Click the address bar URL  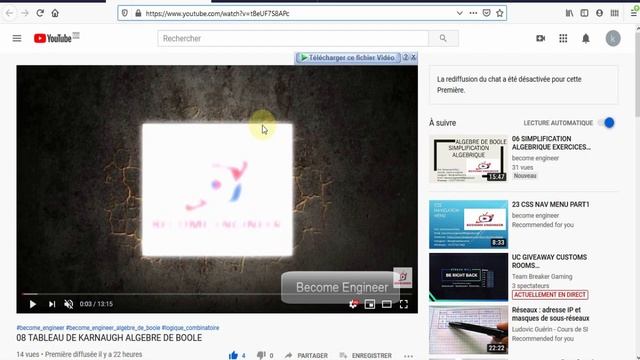[x=217, y=13]
